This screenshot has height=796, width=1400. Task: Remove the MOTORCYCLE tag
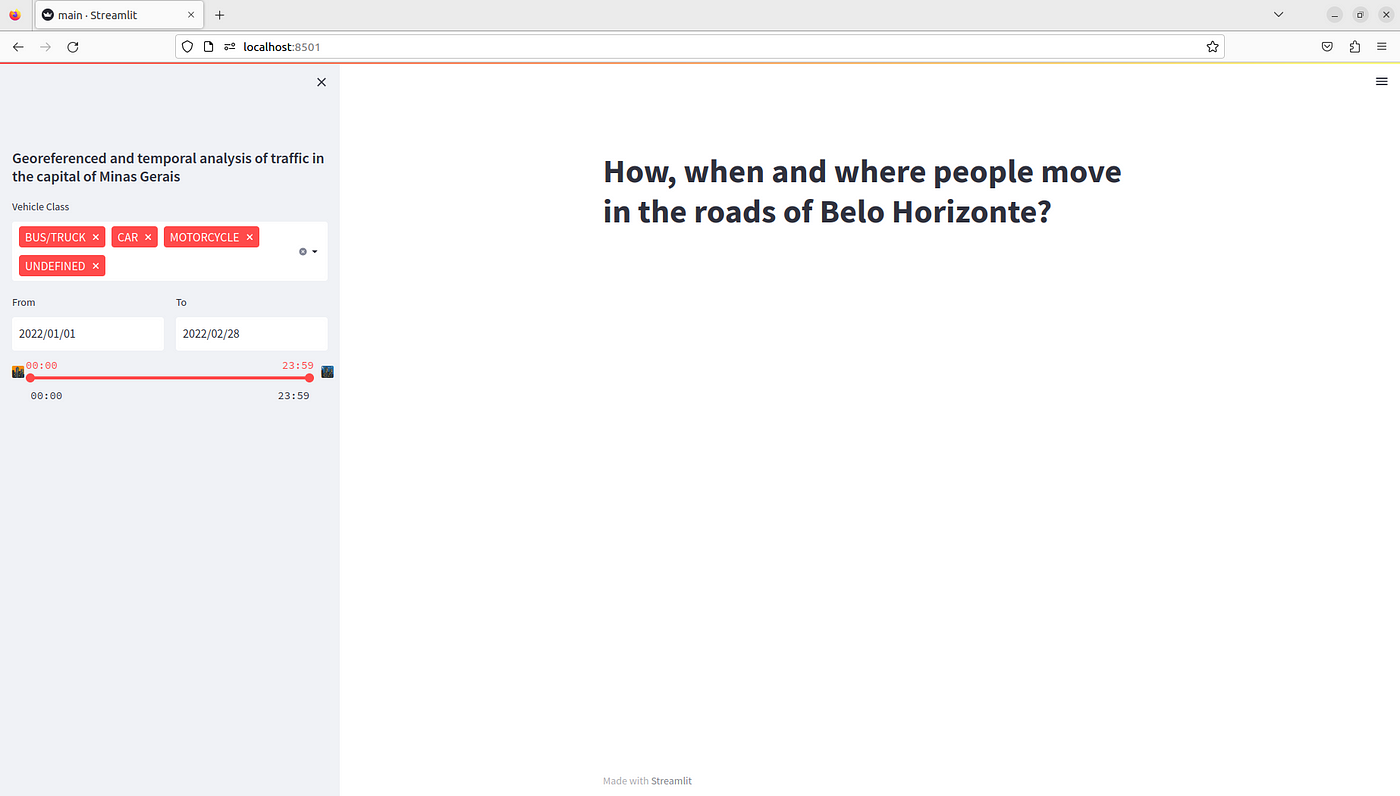click(x=250, y=237)
